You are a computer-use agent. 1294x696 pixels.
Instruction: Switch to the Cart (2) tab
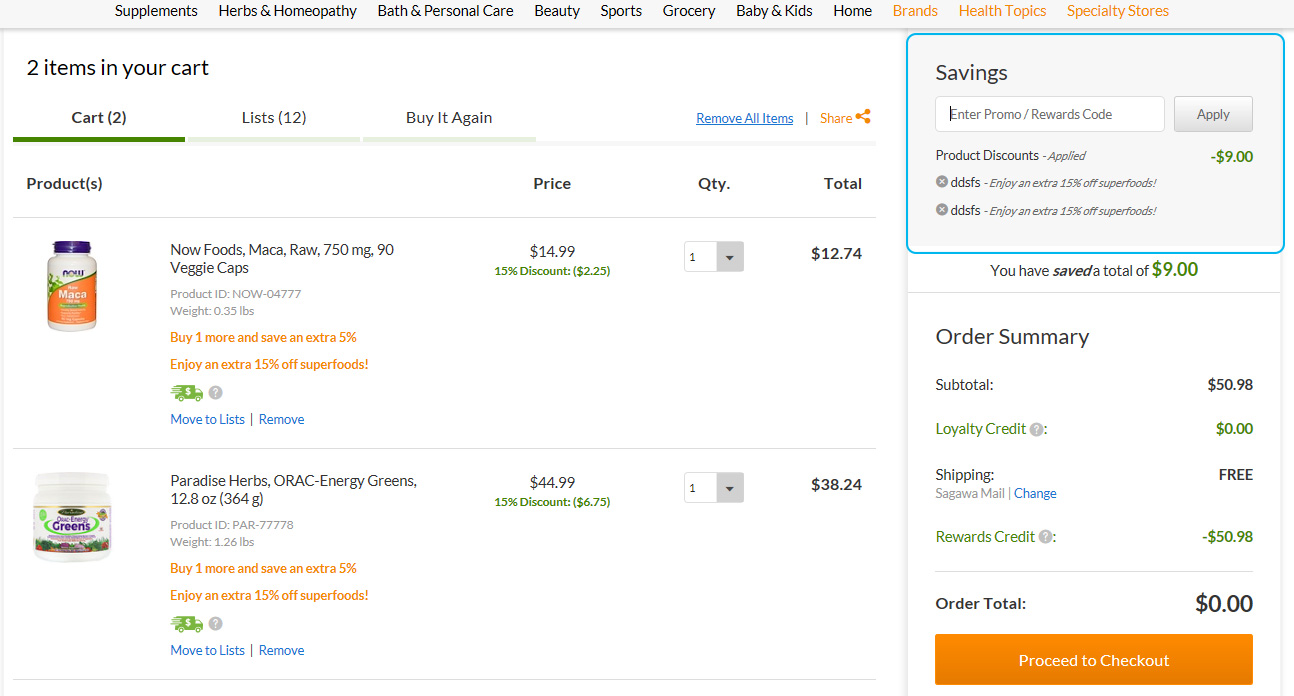[99, 118]
